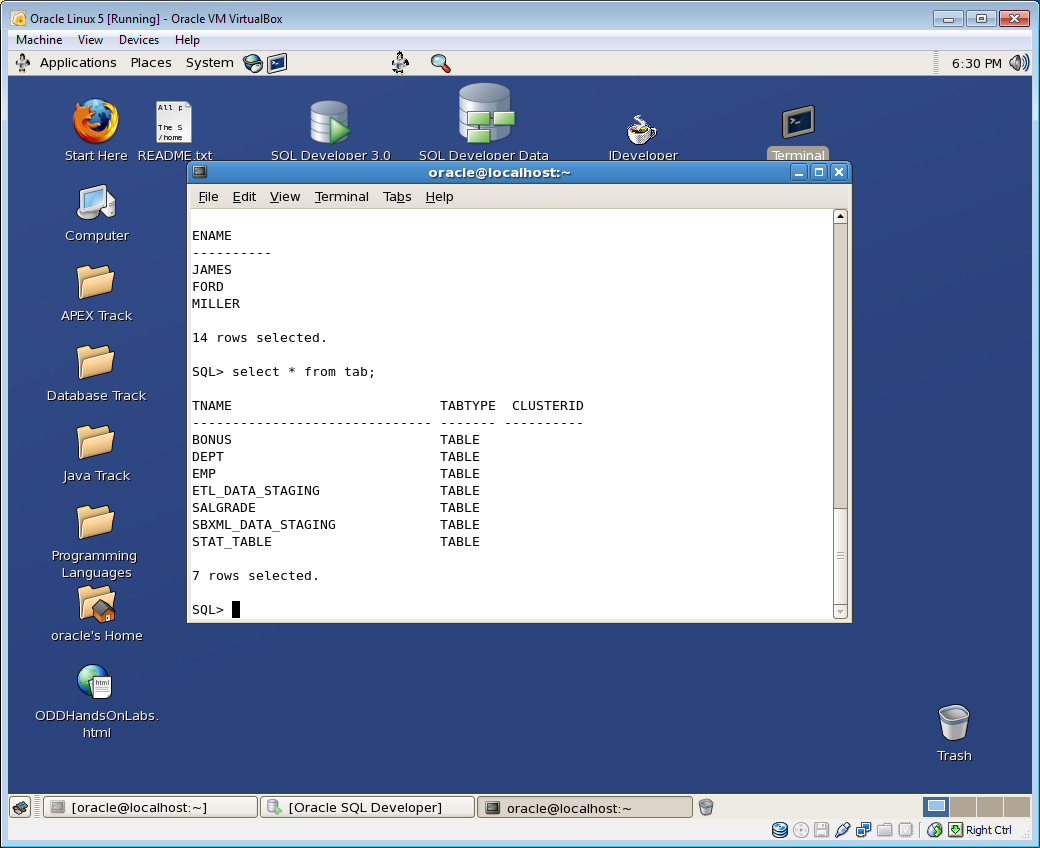Toggle the show desktop button in bottom panel
Screen dimensions: 1040x848
19,807
